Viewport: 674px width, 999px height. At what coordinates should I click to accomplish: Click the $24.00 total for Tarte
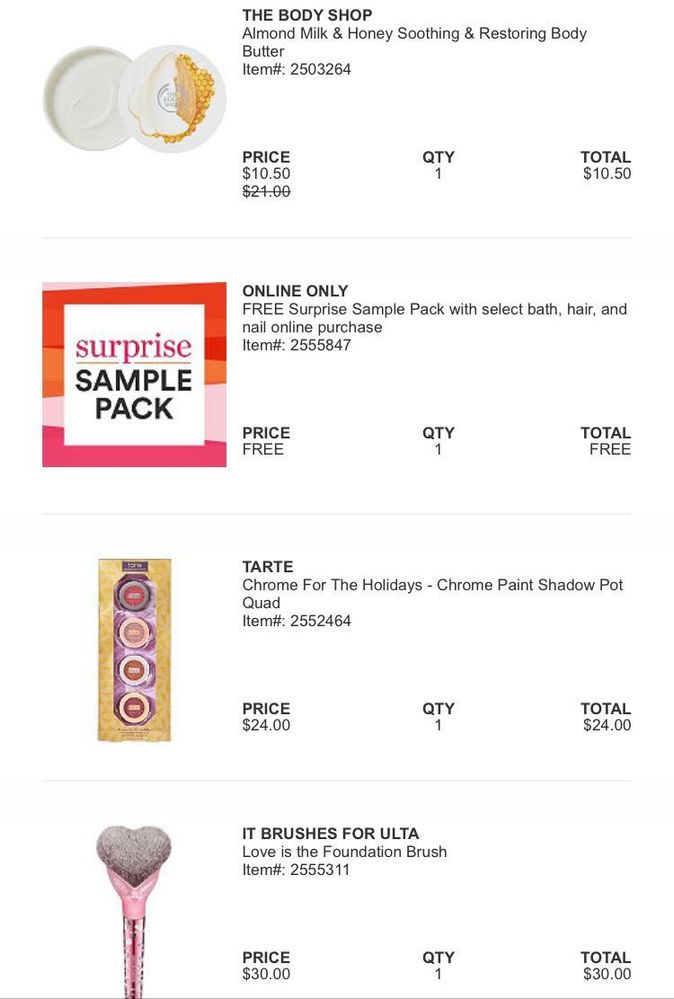pyautogui.click(x=607, y=725)
